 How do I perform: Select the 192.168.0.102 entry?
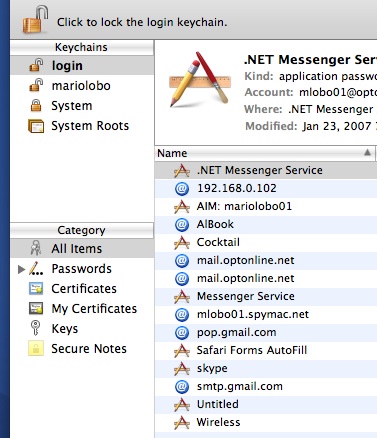[x=266, y=188]
